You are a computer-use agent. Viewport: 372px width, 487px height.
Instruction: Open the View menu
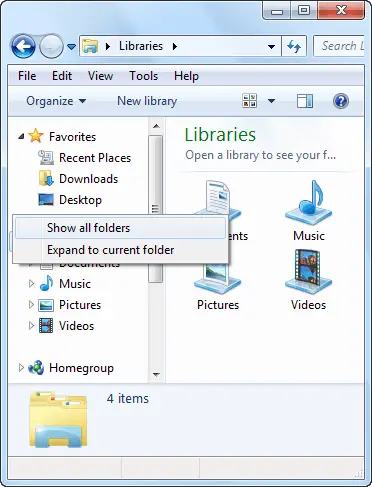[x=100, y=76]
